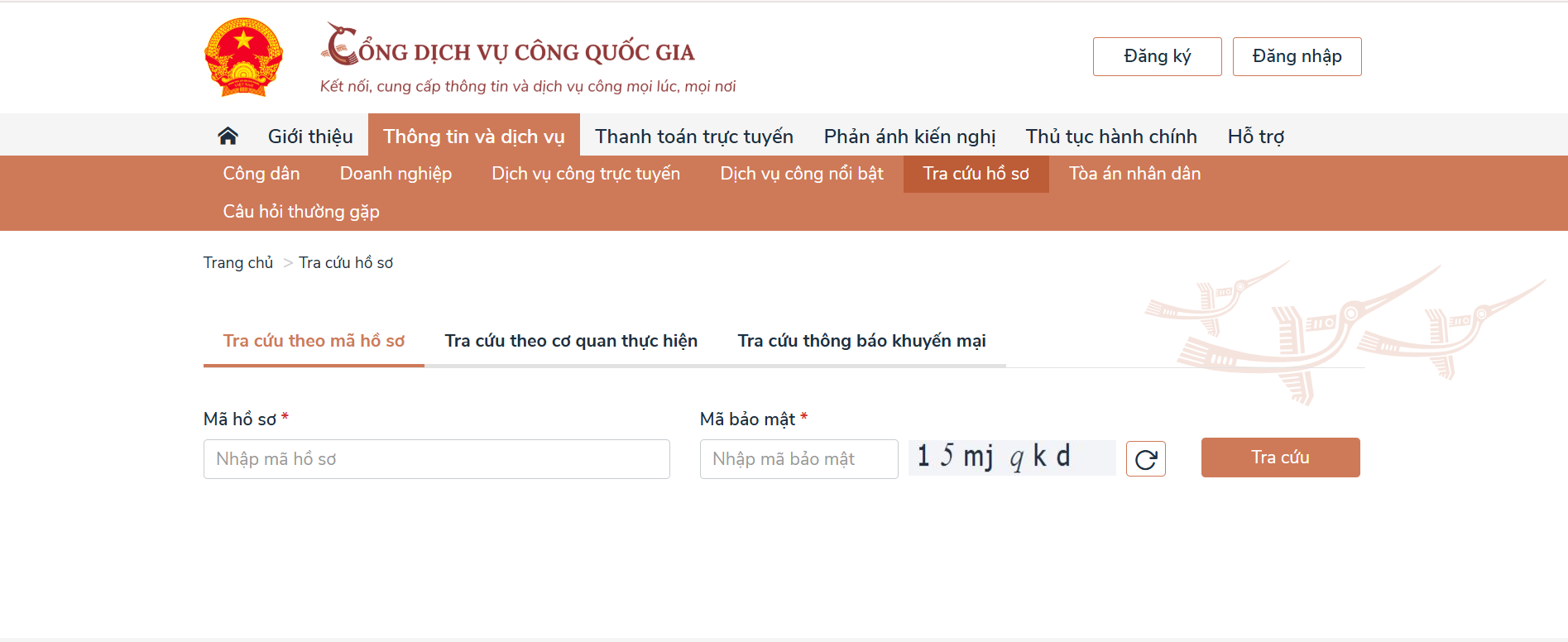Focus the Mã bảo mật input field
Viewport: 1568px width, 642px height.
[799, 459]
